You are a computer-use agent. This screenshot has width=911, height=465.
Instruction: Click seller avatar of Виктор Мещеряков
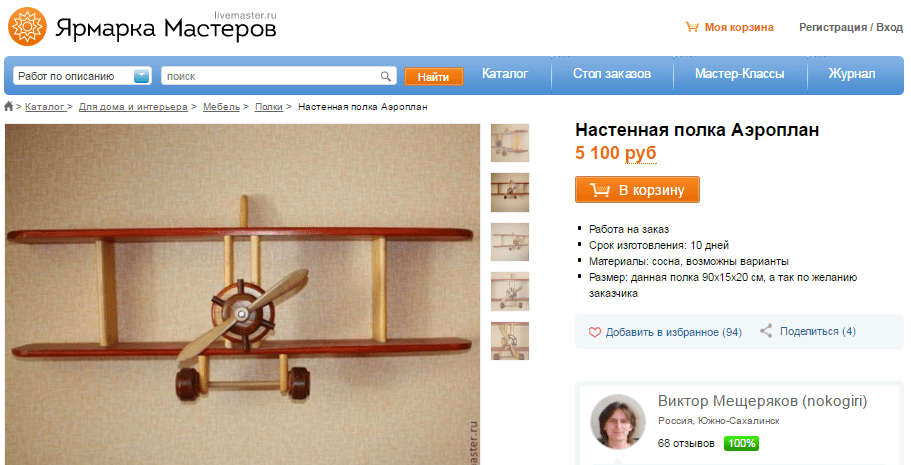click(x=618, y=422)
